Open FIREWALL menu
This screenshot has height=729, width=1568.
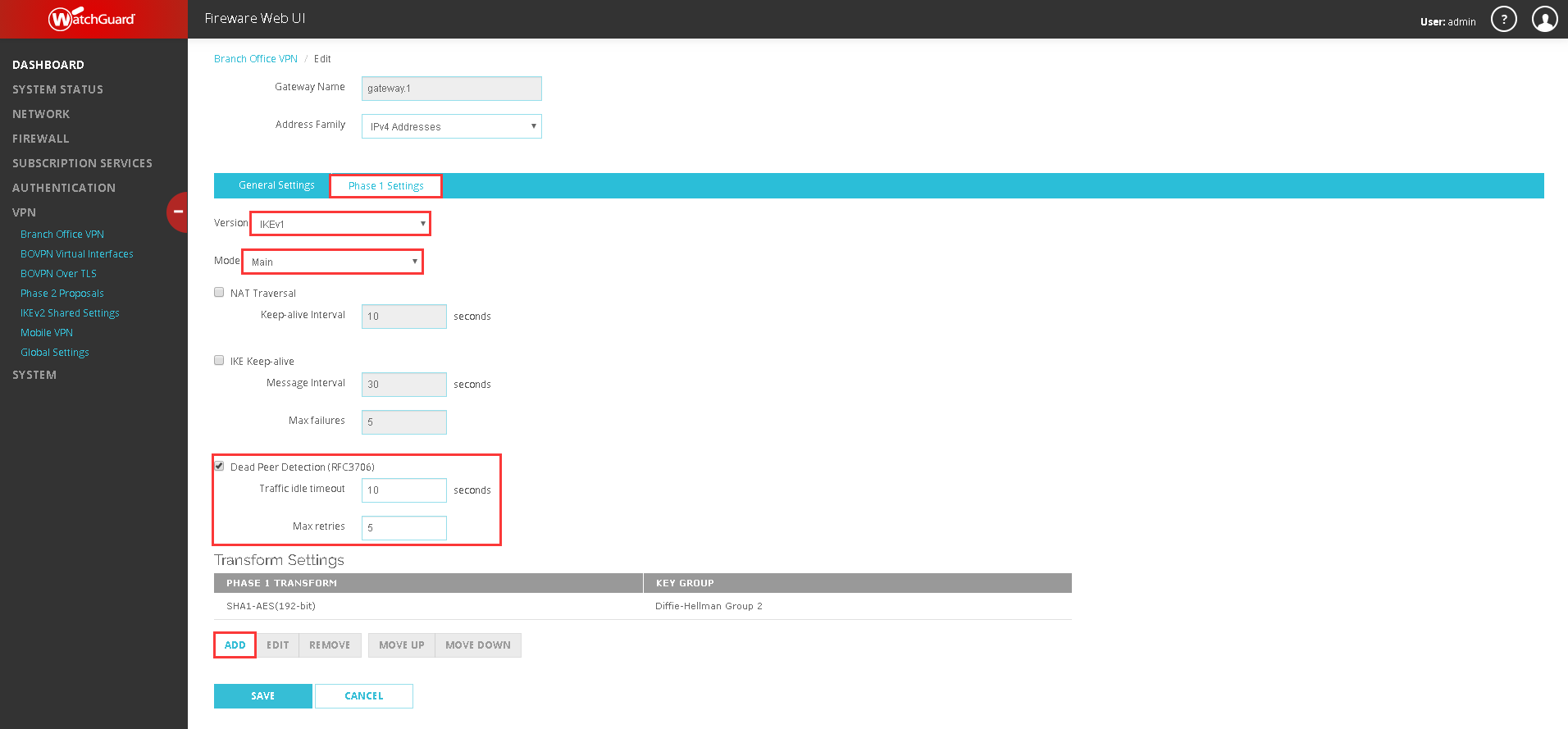pos(40,139)
